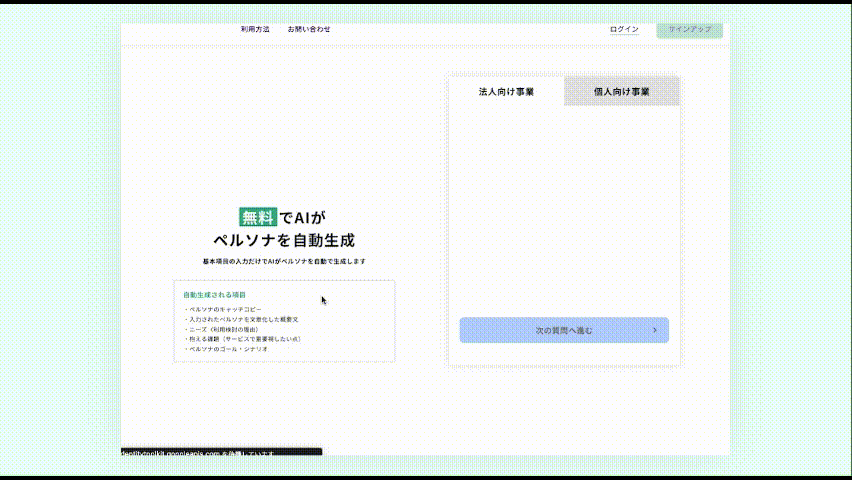Click the ペルソナのキャッチコピー list item
Screen dimensions: 852x480
pos(225,310)
